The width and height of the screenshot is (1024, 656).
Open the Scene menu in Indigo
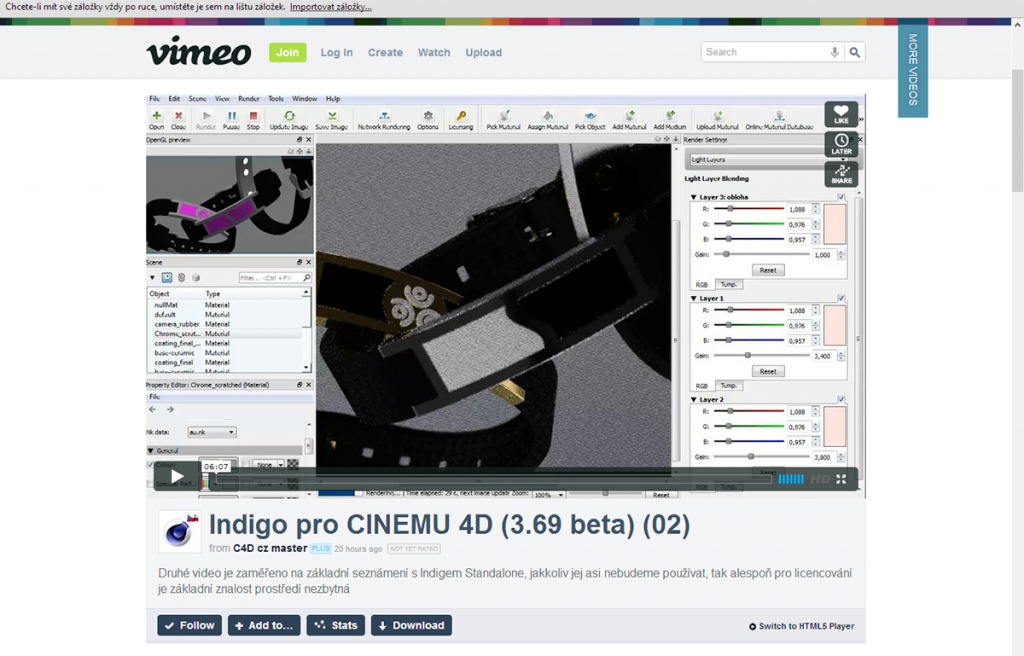(x=197, y=99)
